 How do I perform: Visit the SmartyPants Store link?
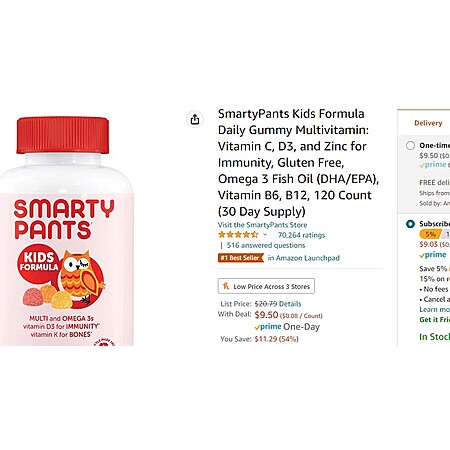pos(262,225)
